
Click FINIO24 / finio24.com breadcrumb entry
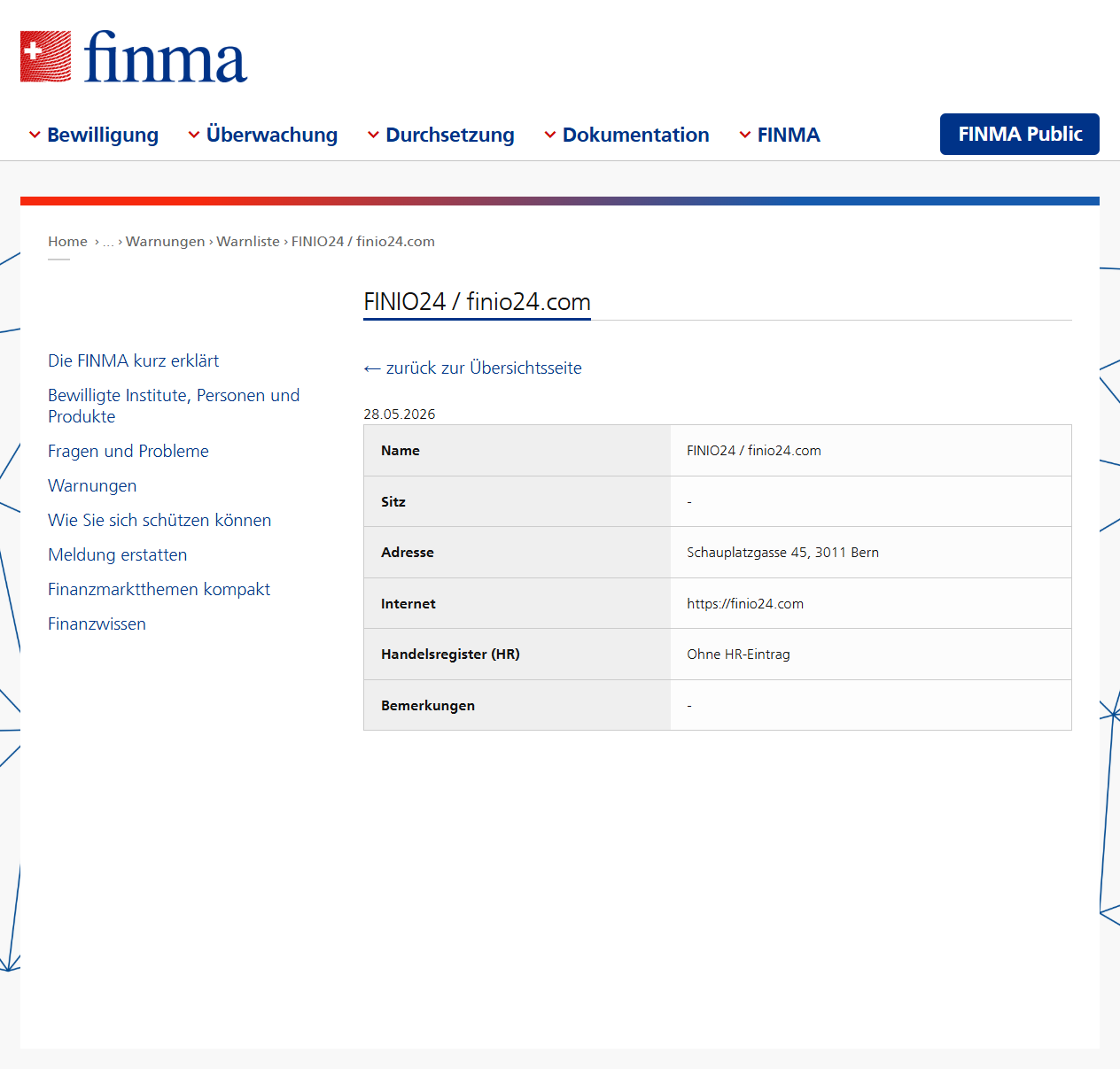click(363, 241)
